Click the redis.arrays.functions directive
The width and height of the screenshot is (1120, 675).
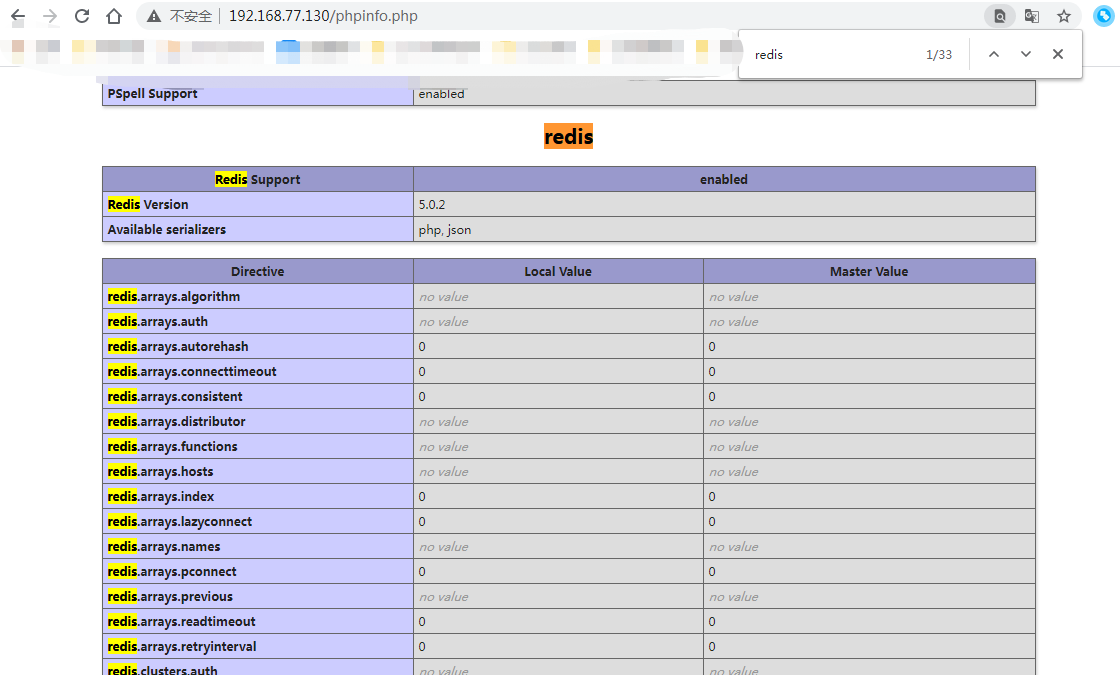click(x=172, y=446)
